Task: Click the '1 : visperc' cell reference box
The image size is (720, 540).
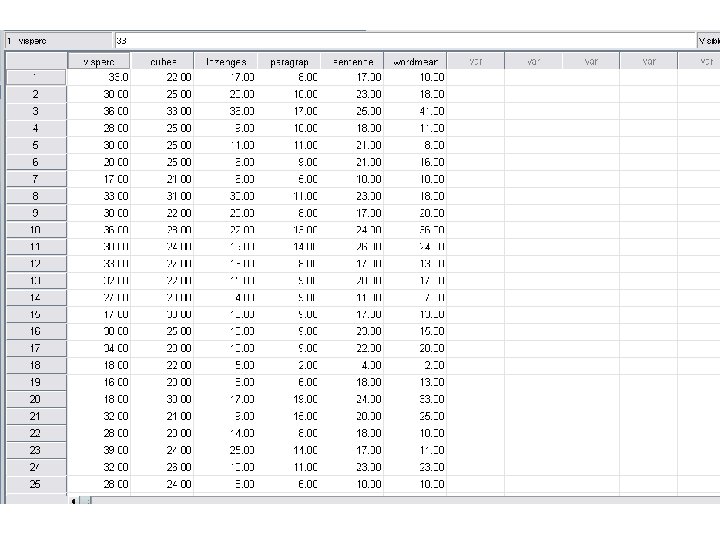Action: coord(58,41)
